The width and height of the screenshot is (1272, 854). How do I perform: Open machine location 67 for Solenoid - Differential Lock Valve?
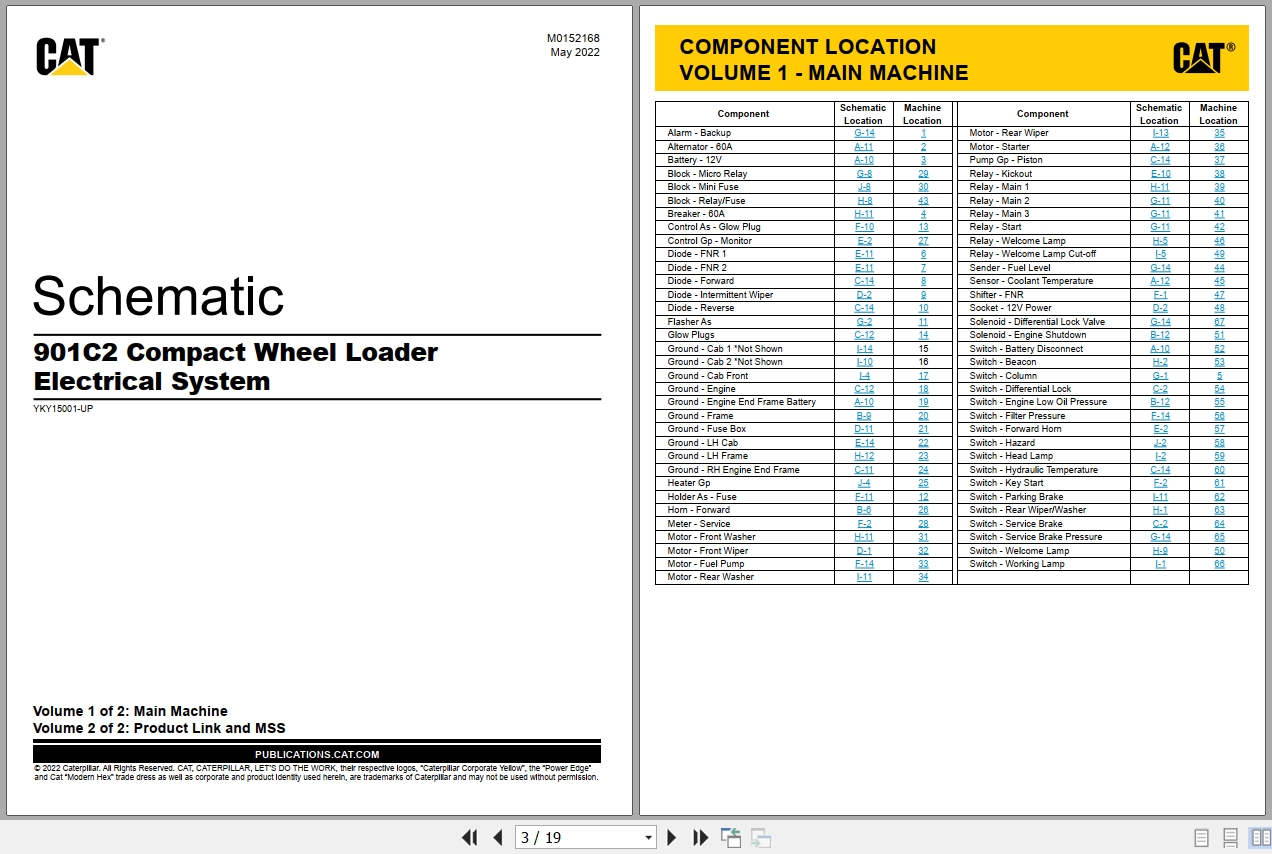(1219, 322)
